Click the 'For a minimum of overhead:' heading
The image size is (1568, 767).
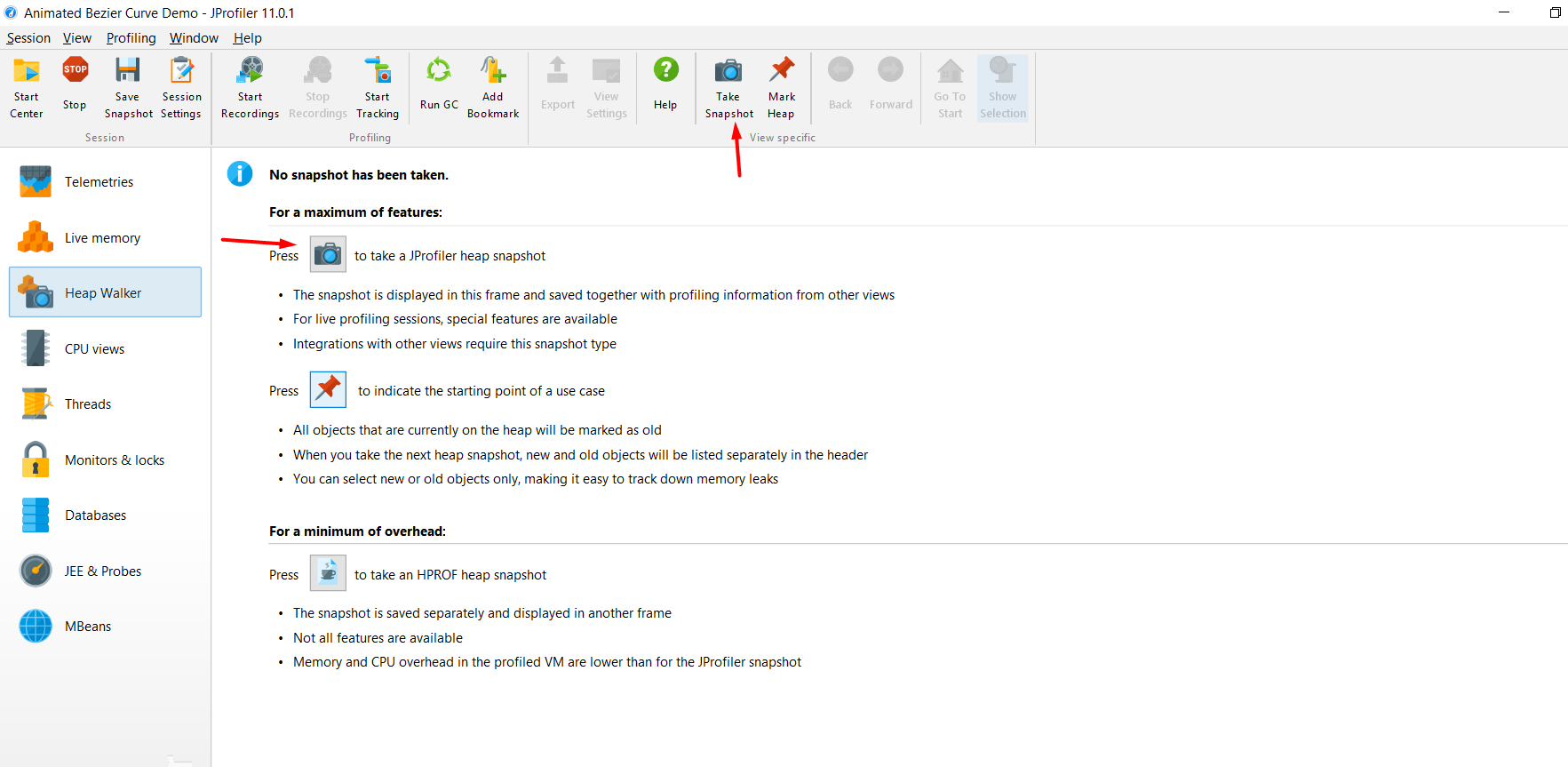357,531
